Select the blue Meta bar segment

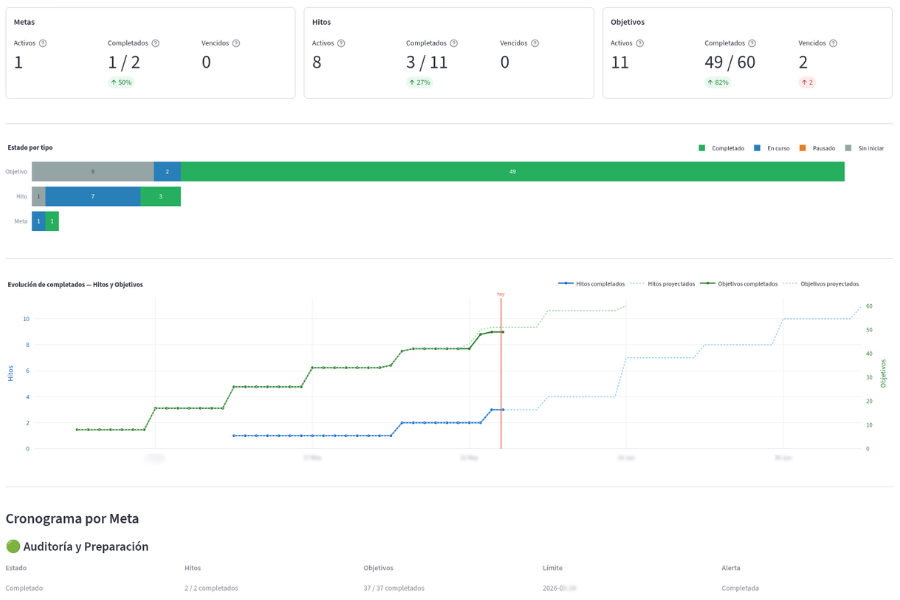point(38,221)
